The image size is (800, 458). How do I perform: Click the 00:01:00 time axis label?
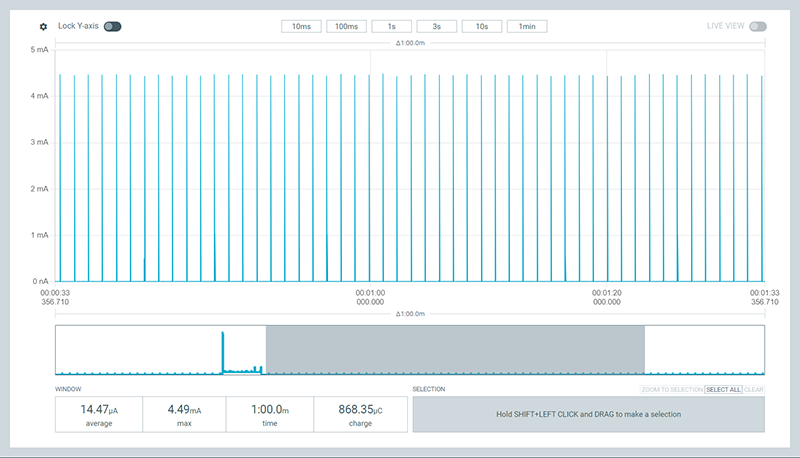tap(370, 297)
